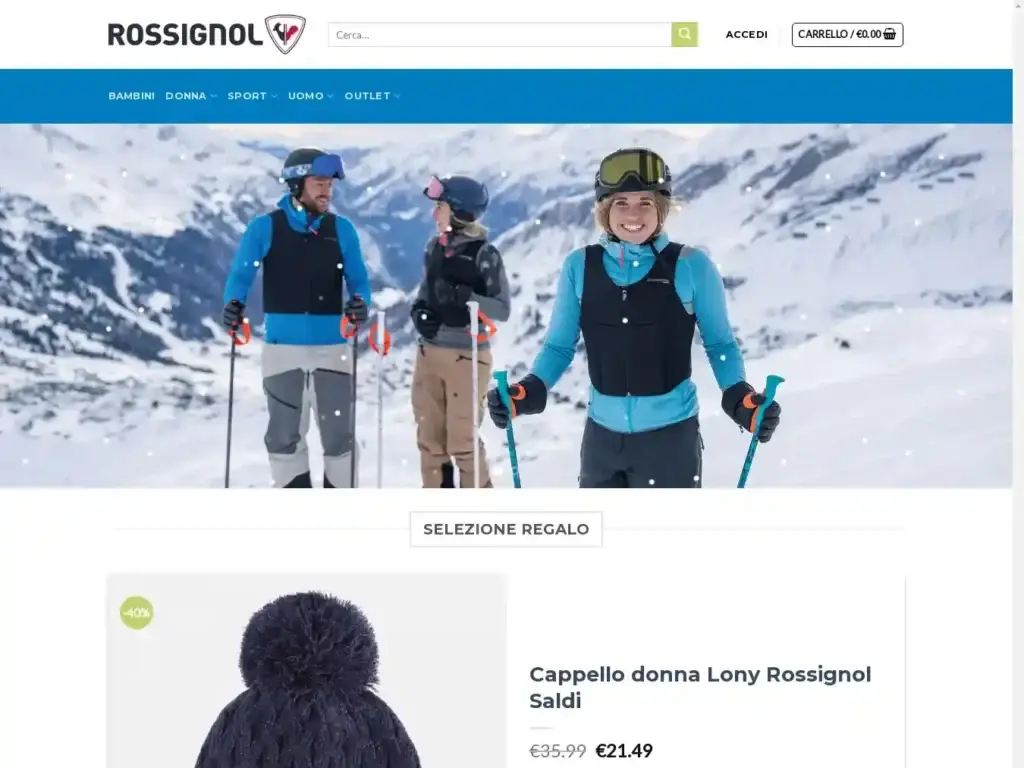The image size is (1024, 768).
Task: Open the Cappello donna Lony product title
Action: pos(700,687)
